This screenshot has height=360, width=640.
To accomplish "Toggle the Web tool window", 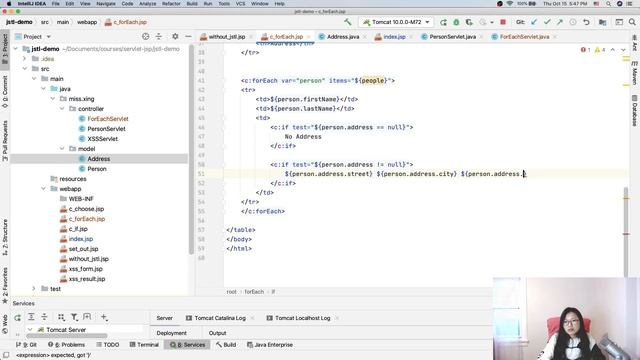I will tap(5, 323).
